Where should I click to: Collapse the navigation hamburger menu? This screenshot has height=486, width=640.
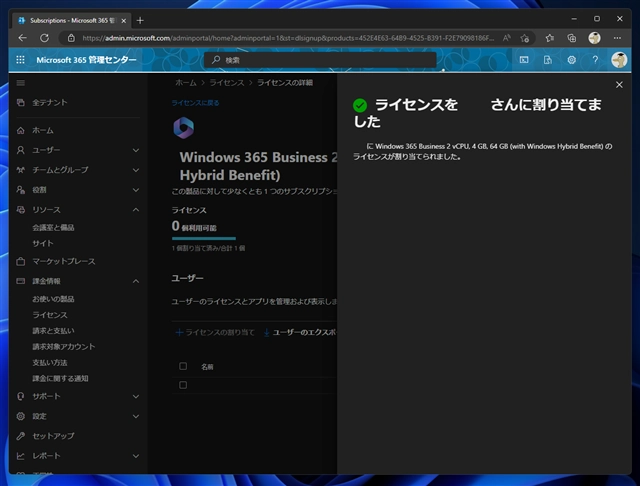tap(20, 83)
